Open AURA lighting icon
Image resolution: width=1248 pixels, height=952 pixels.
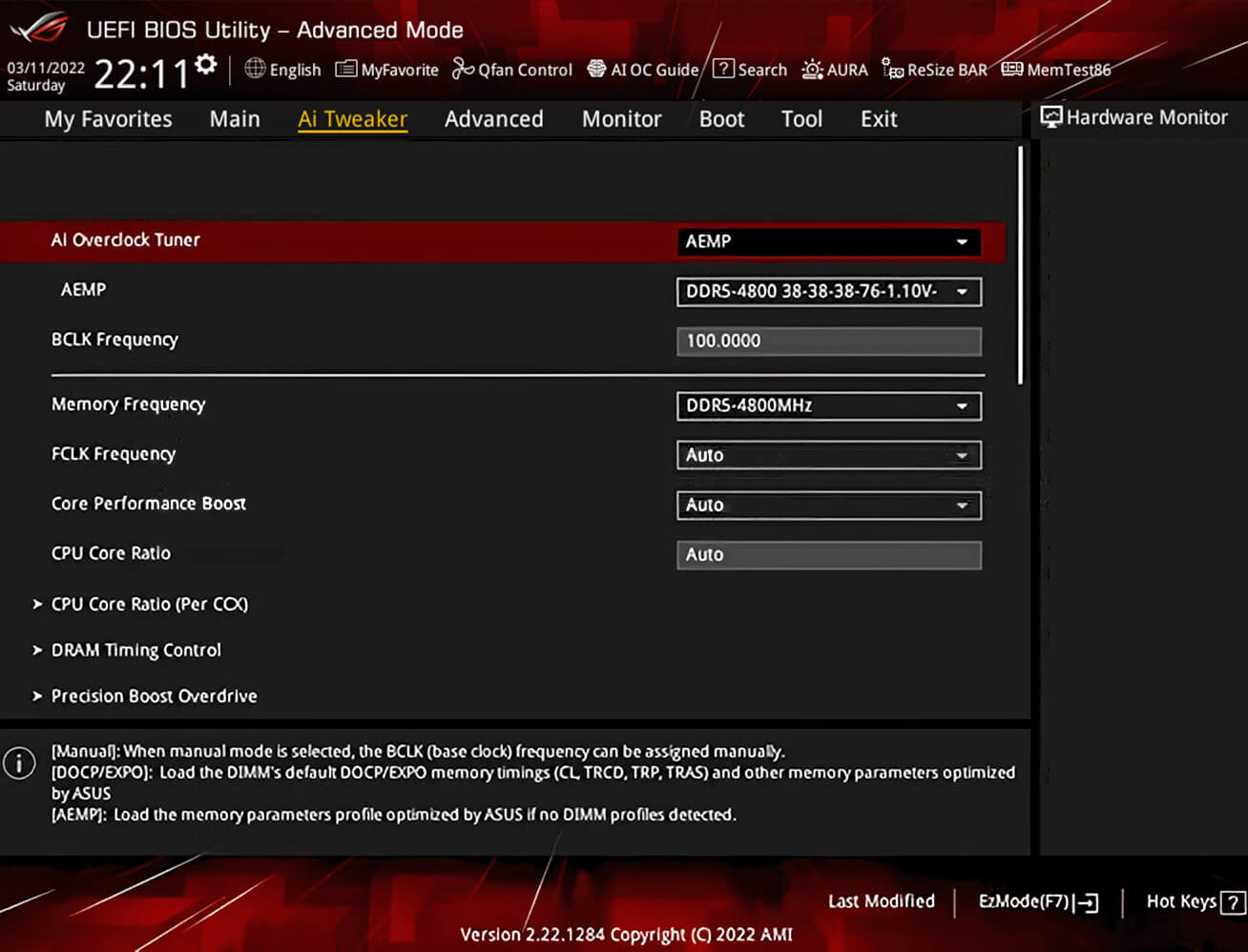coord(812,69)
